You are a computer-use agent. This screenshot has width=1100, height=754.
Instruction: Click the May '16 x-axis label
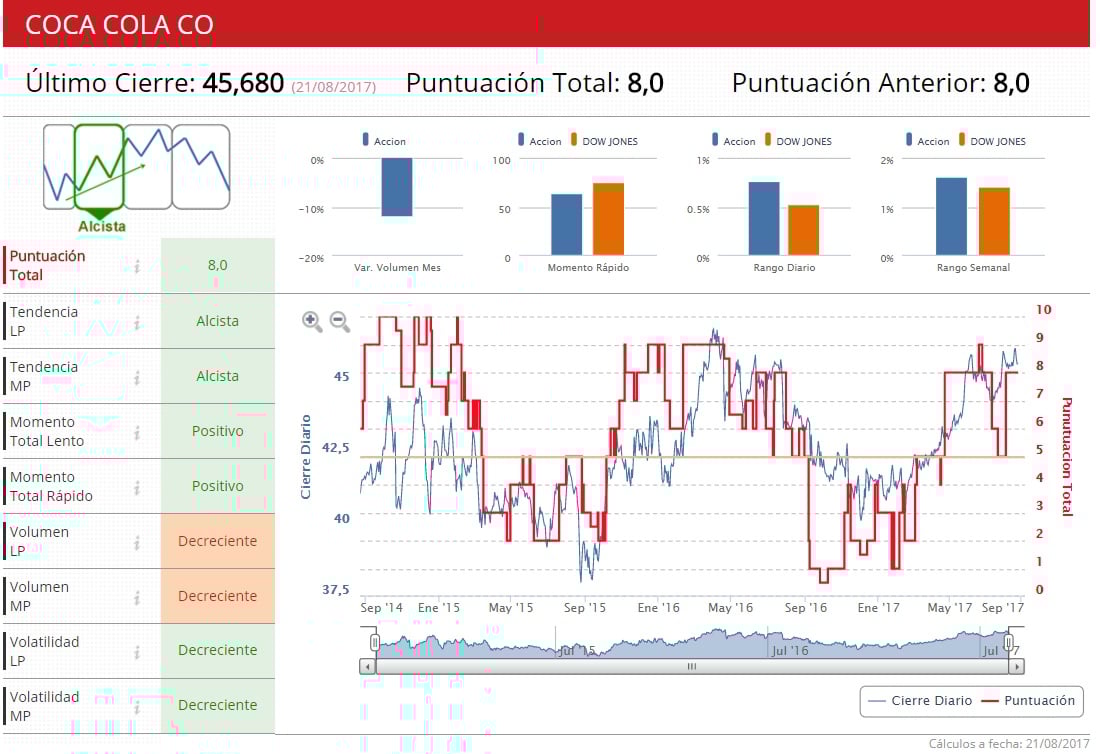[730, 607]
